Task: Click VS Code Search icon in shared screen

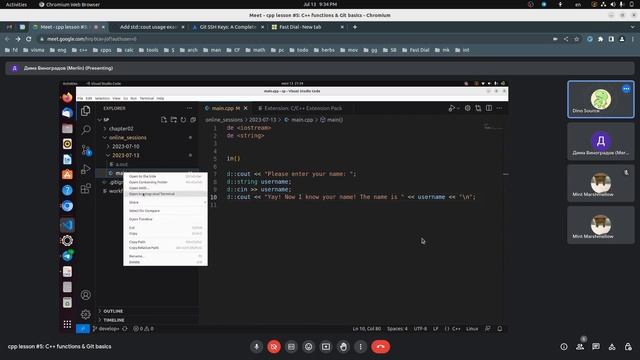Action: 86,130
